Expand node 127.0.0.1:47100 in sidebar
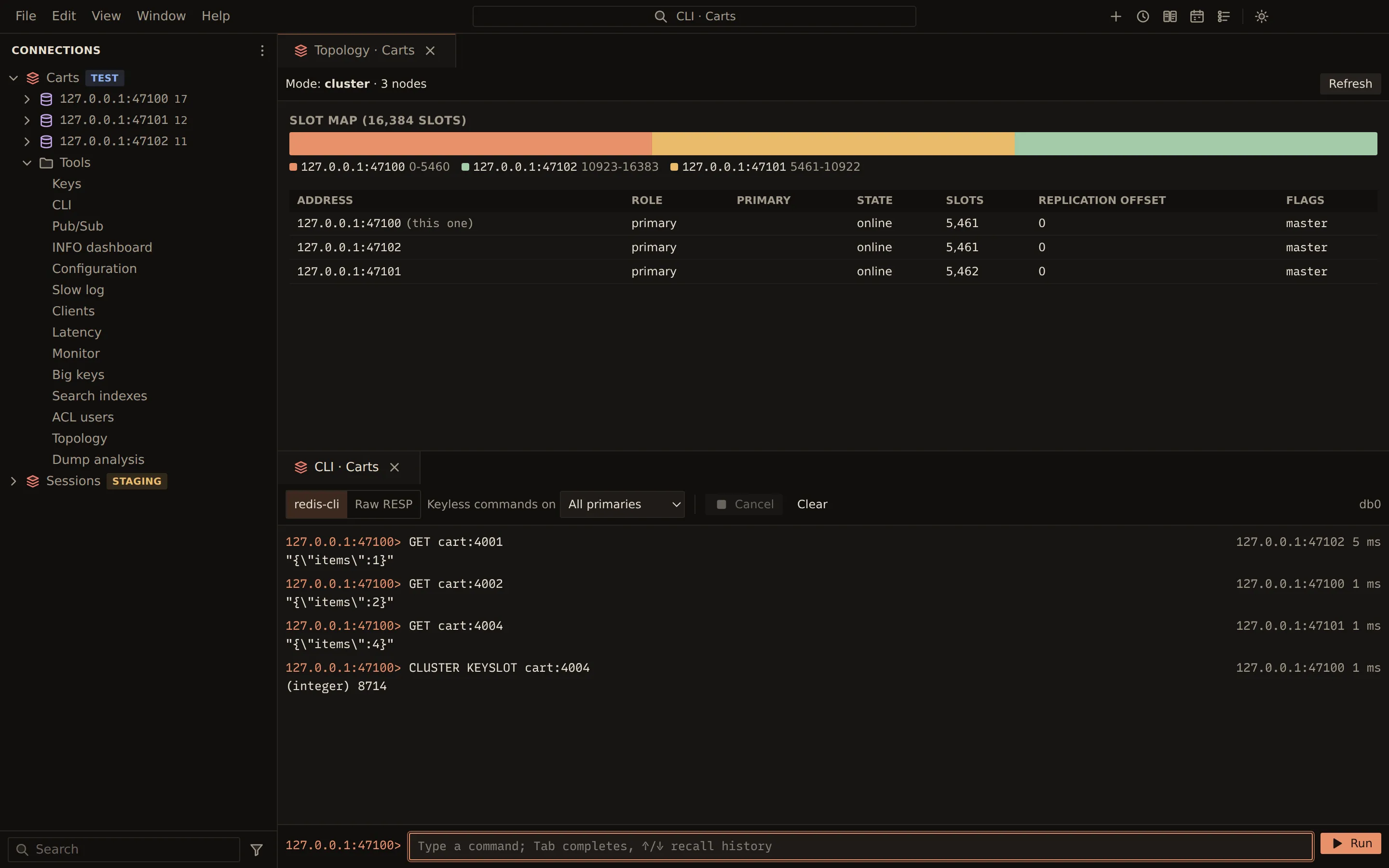 click(x=27, y=99)
